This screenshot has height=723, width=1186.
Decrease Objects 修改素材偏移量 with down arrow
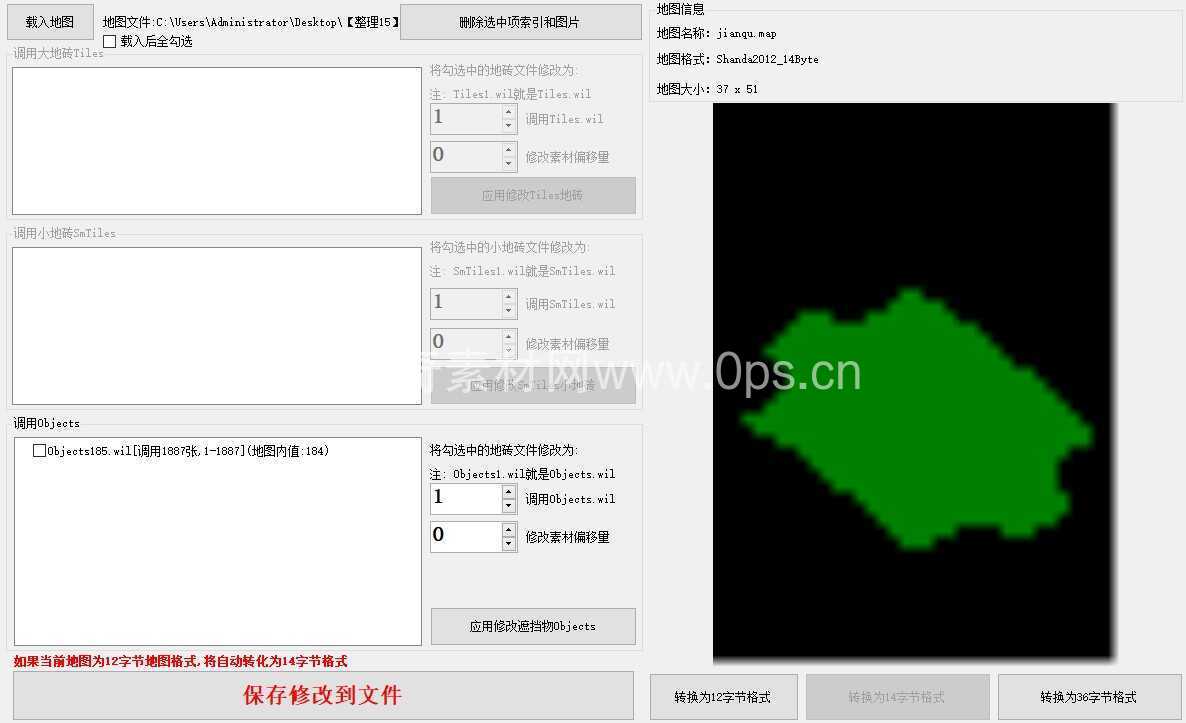509,544
